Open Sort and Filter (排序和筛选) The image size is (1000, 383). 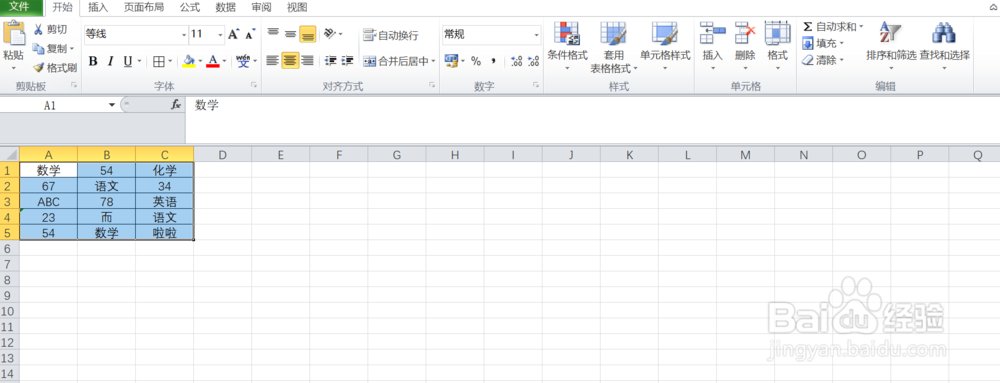[891, 46]
